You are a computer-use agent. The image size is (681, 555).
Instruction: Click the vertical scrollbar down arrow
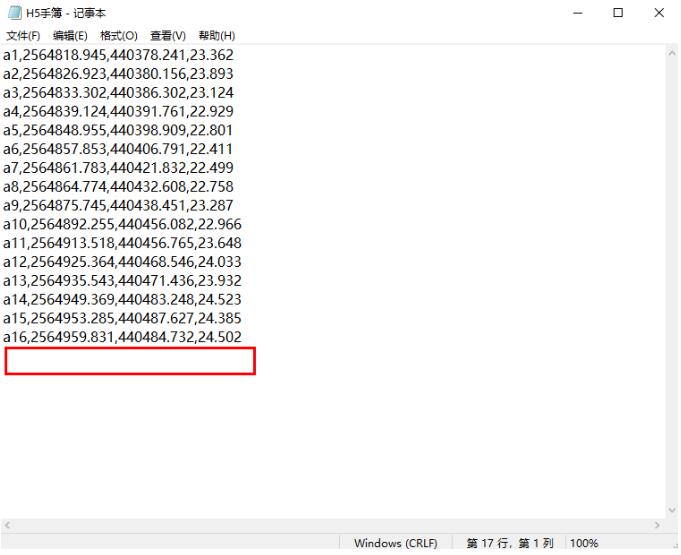672,510
